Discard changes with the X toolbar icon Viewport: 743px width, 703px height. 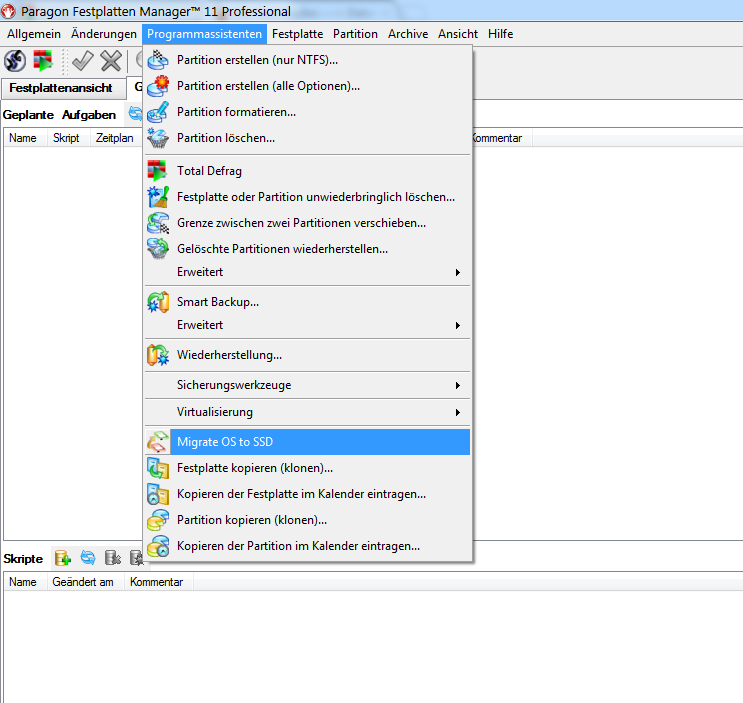click(x=111, y=61)
